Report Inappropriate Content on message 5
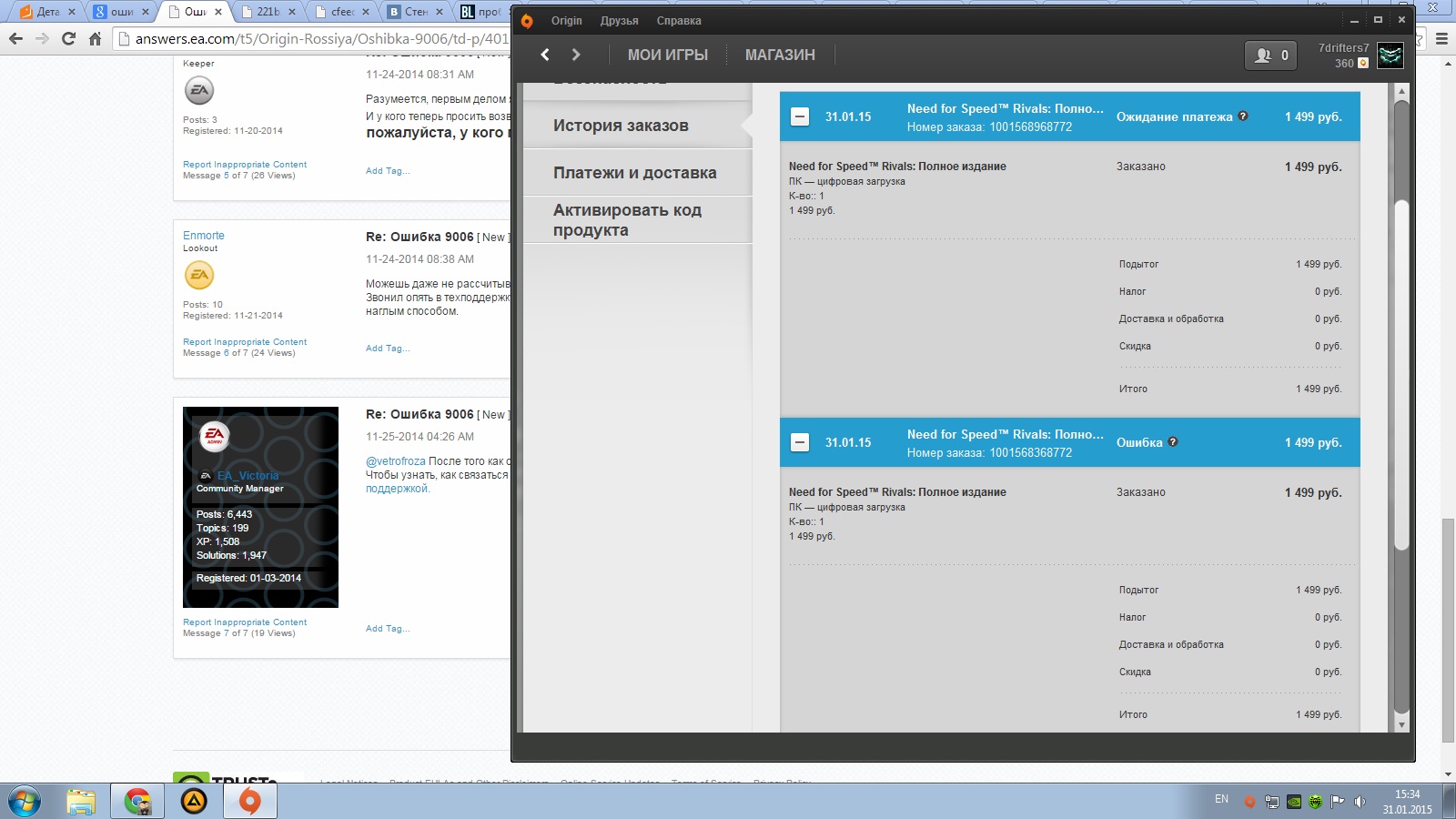The width and height of the screenshot is (1456, 819). pos(245,165)
